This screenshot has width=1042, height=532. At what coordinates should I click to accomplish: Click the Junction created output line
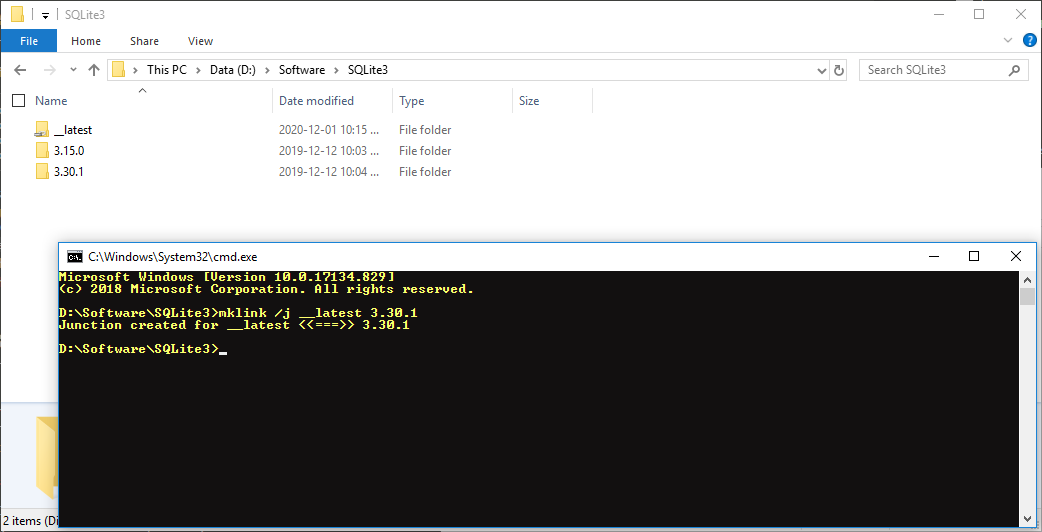pos(234,325)
